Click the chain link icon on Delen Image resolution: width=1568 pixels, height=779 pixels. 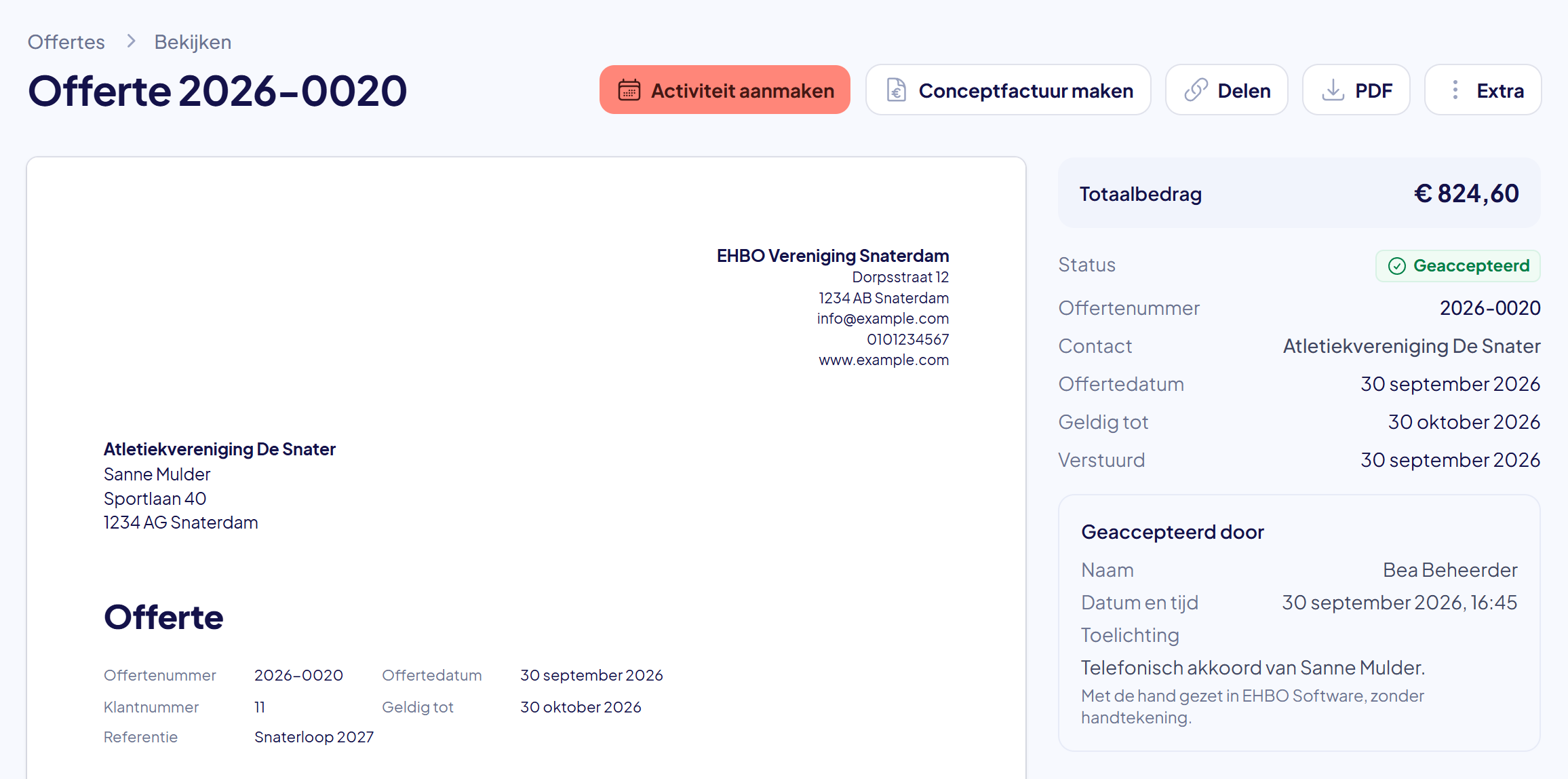point(1196,90)
